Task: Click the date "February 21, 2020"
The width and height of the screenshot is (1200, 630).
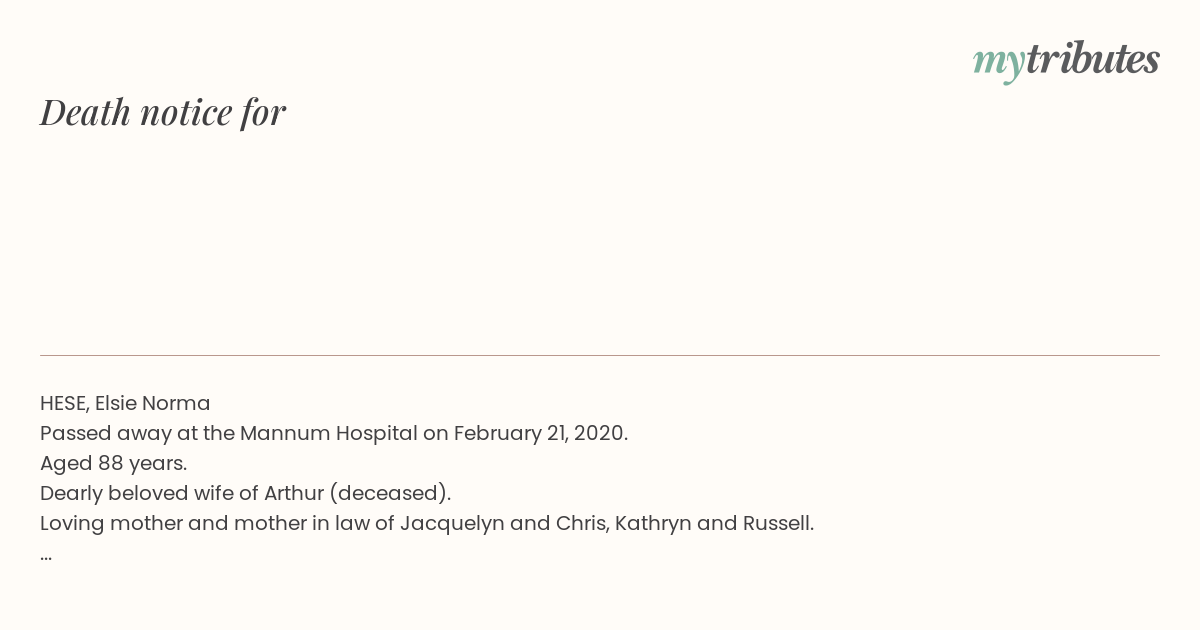Action: [x=540, y=433]
